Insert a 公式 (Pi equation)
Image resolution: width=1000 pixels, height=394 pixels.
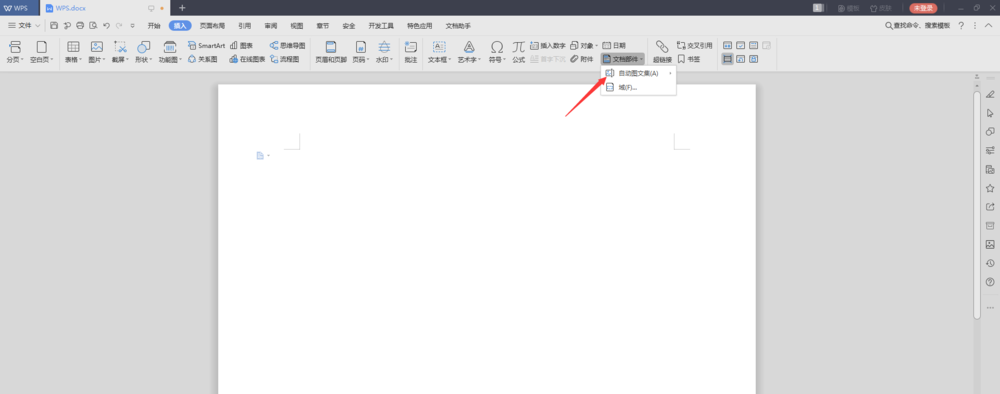[518, 52]
